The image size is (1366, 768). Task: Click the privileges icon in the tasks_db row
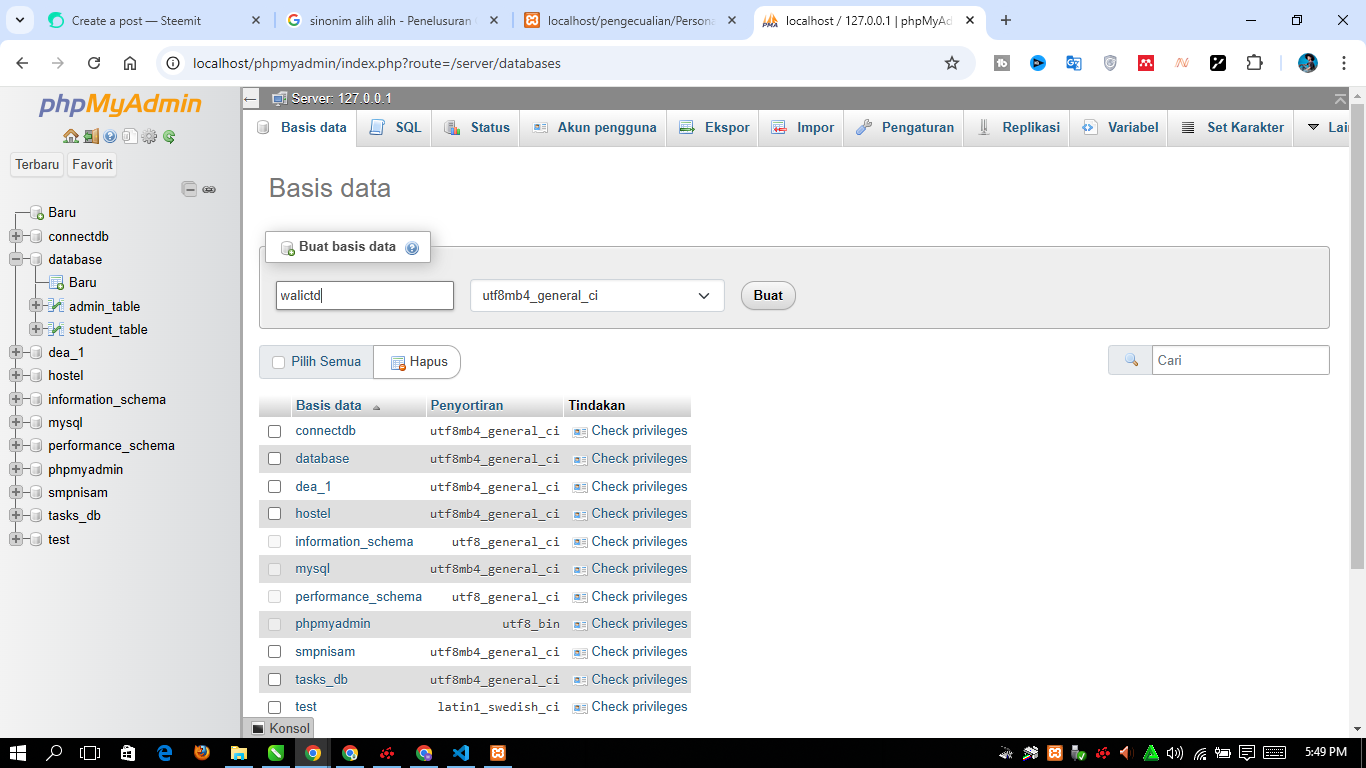tap(579, 680)
